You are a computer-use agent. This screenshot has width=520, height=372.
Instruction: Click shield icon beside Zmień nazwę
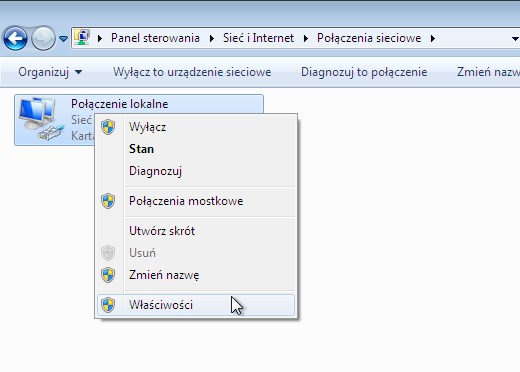(108, 275)
